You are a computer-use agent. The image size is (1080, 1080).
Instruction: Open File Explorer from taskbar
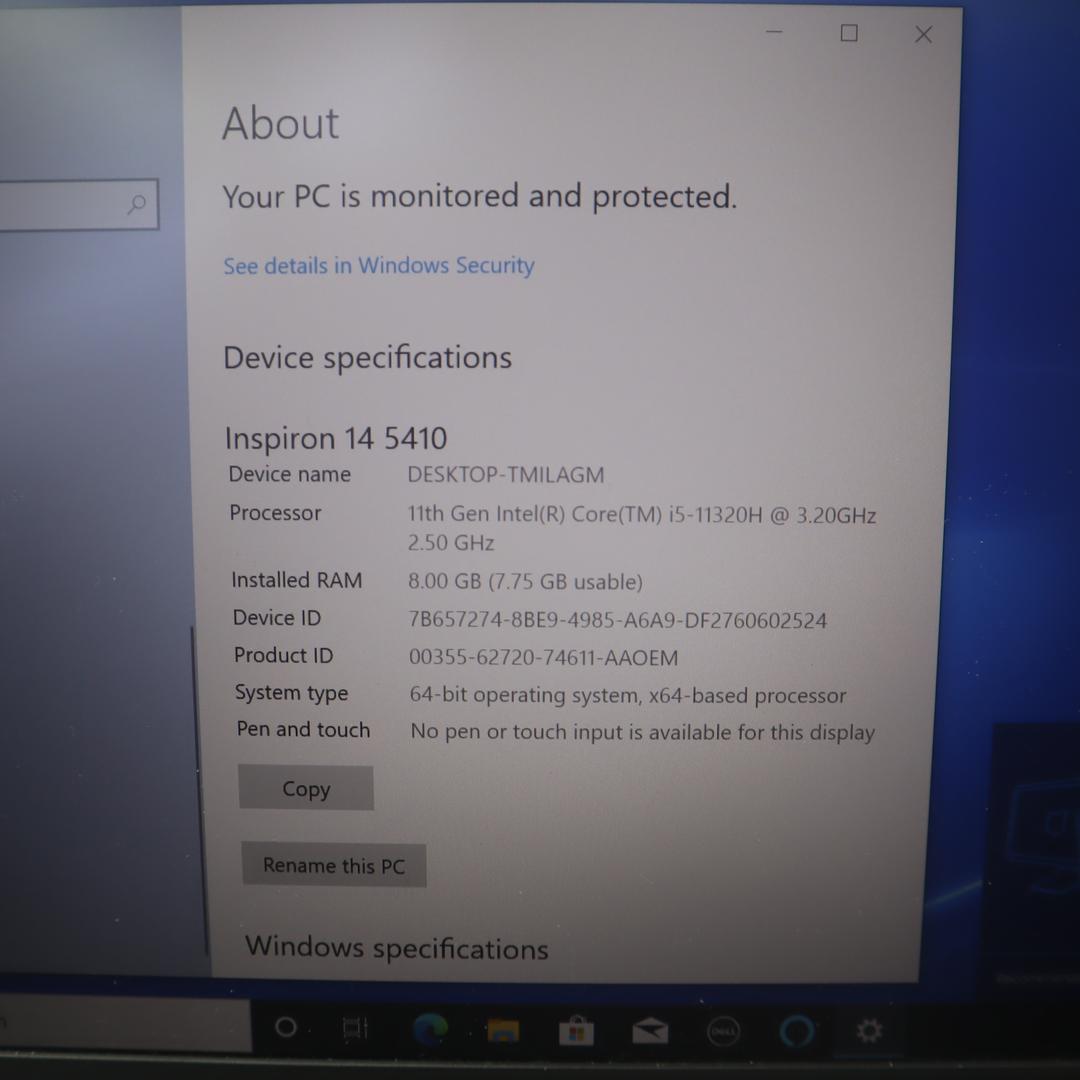click(503, 1031)
